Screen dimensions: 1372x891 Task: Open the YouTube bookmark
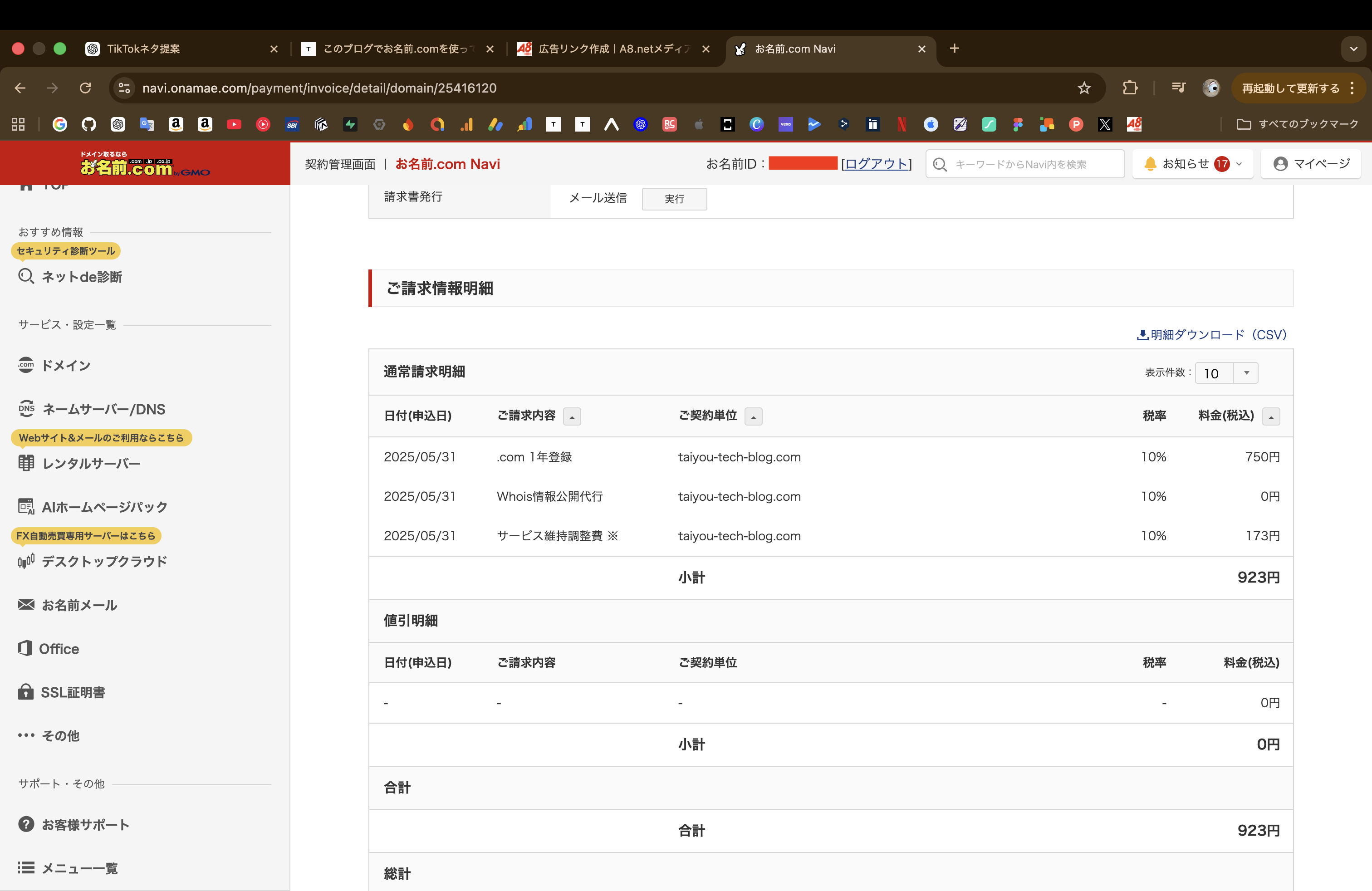(234, 124)
